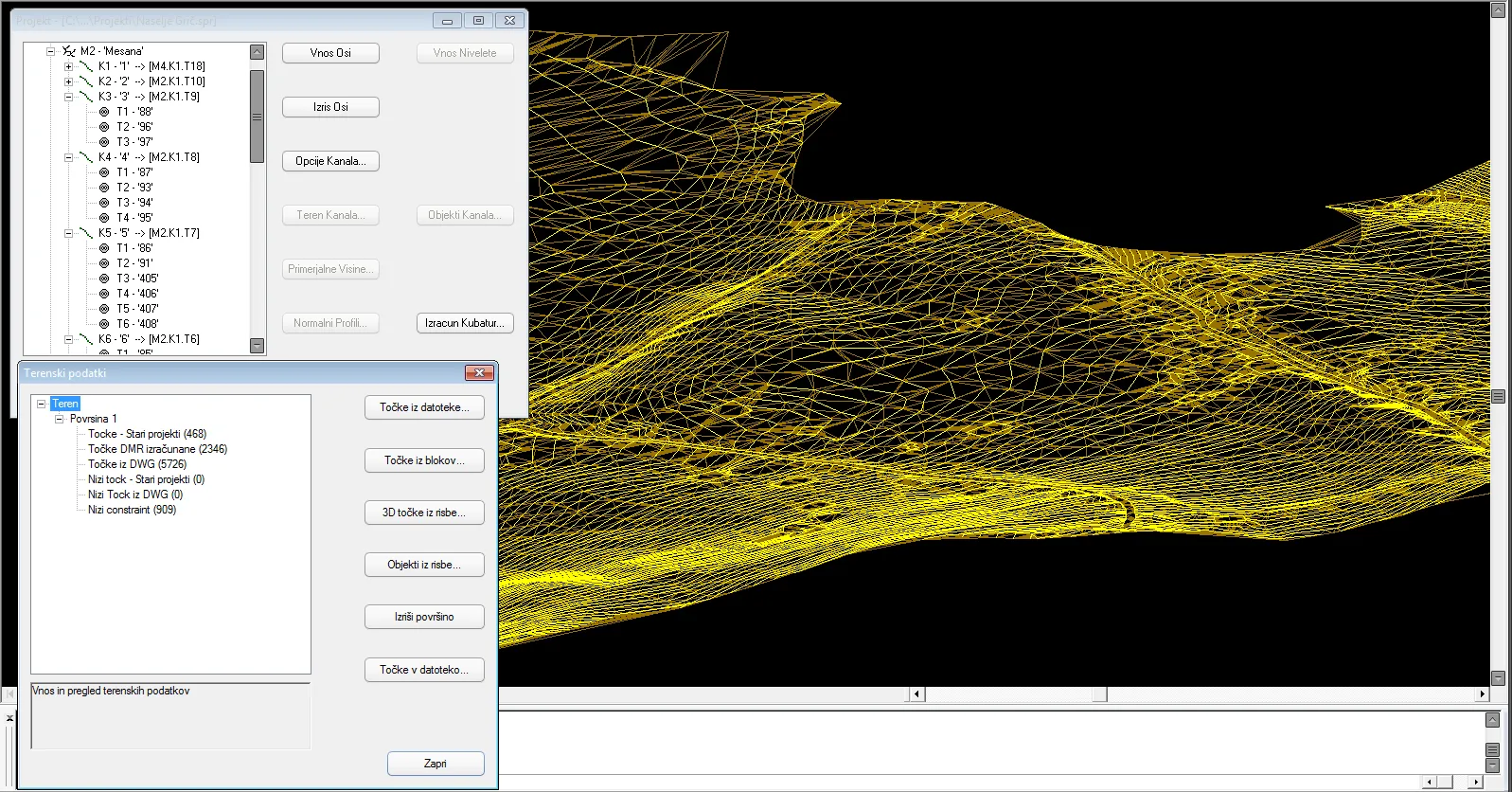Click the manhole icon beside T3 - '405'

click(104, 279)
